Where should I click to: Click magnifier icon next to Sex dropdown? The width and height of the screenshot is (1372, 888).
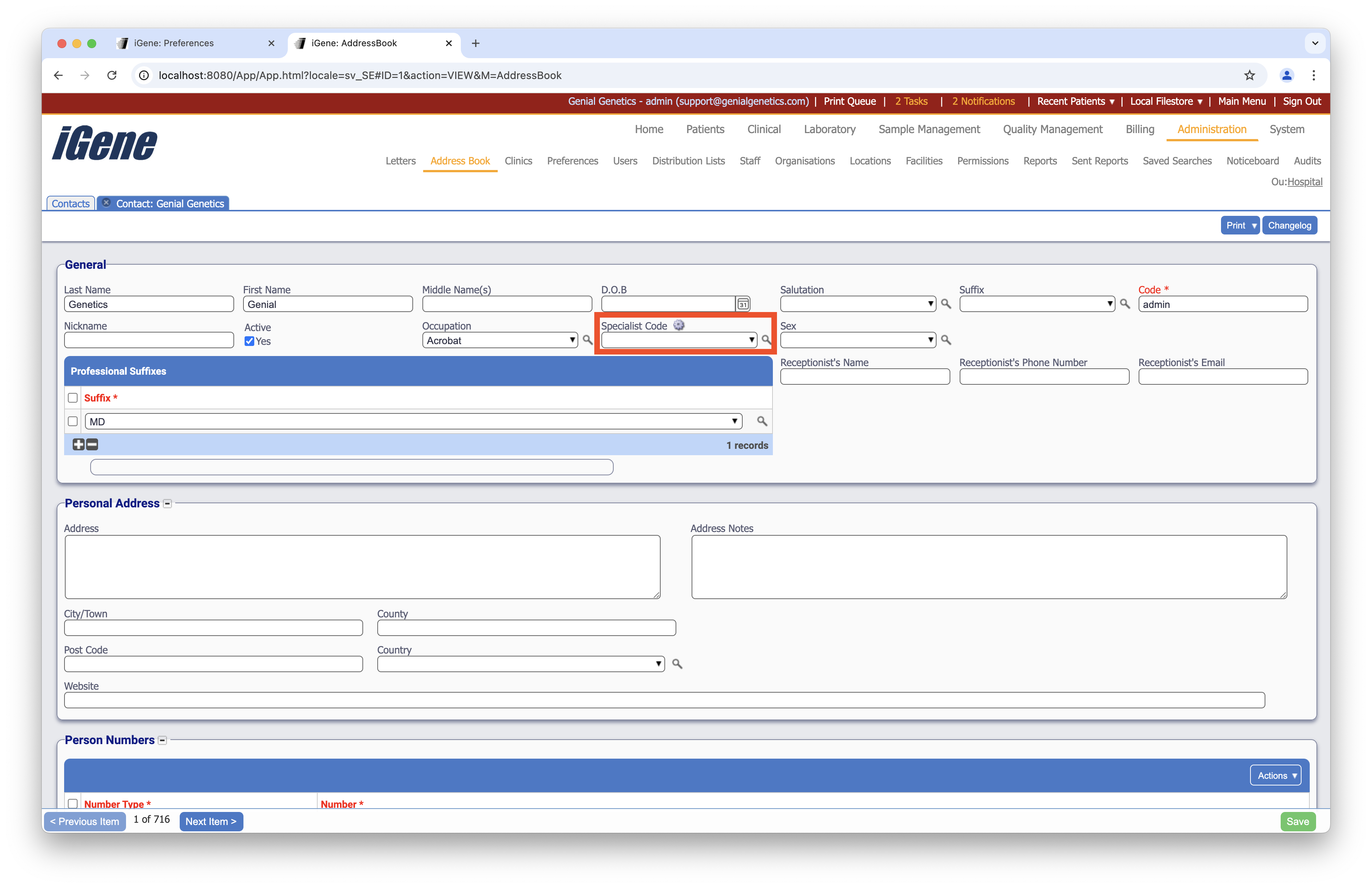pos(945,340)
